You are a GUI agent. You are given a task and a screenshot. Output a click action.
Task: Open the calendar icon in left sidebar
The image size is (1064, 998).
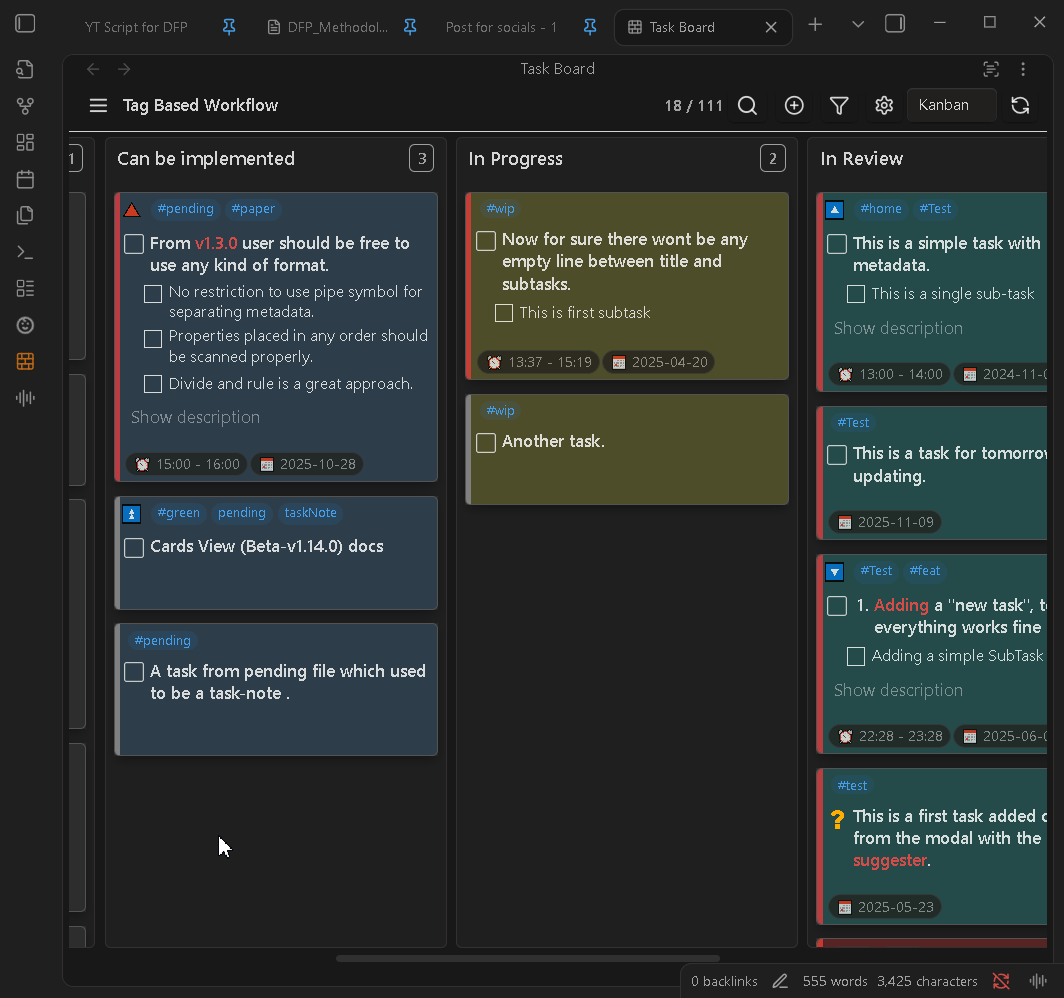point(26,180)
